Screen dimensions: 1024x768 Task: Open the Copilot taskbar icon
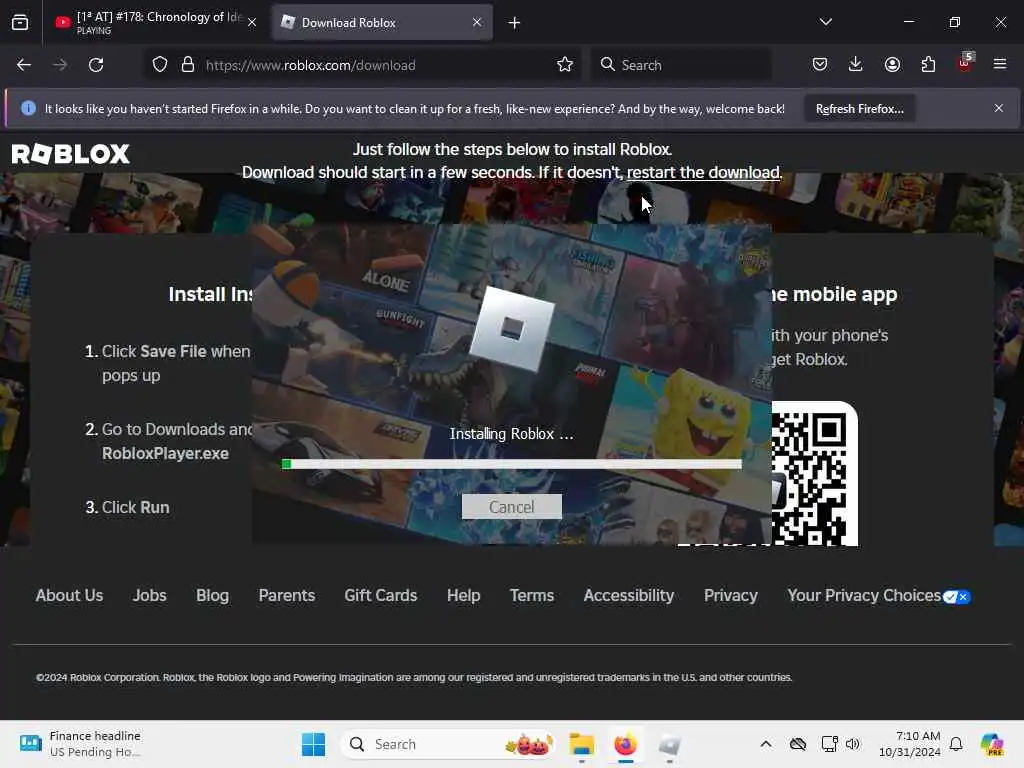click(992, 744)
